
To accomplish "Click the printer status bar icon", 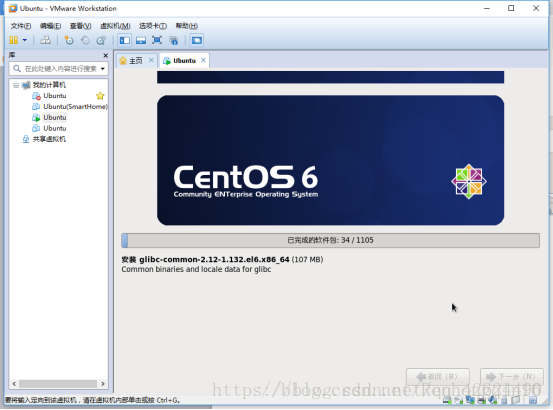I will [x=481, y=400].
